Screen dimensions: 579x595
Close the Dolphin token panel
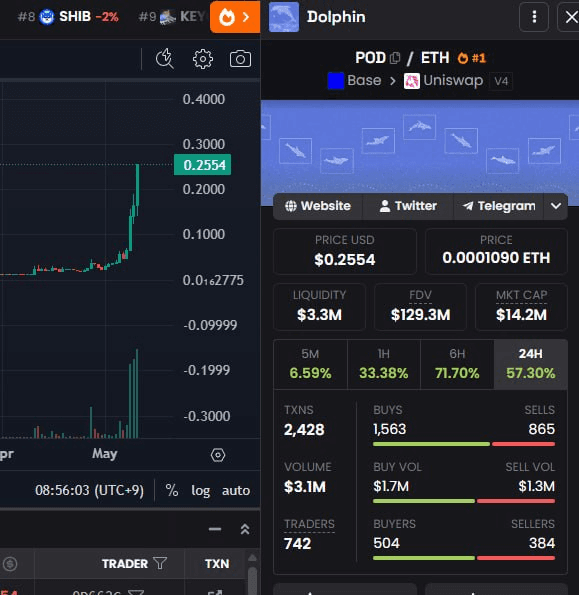tap(571, 17)
